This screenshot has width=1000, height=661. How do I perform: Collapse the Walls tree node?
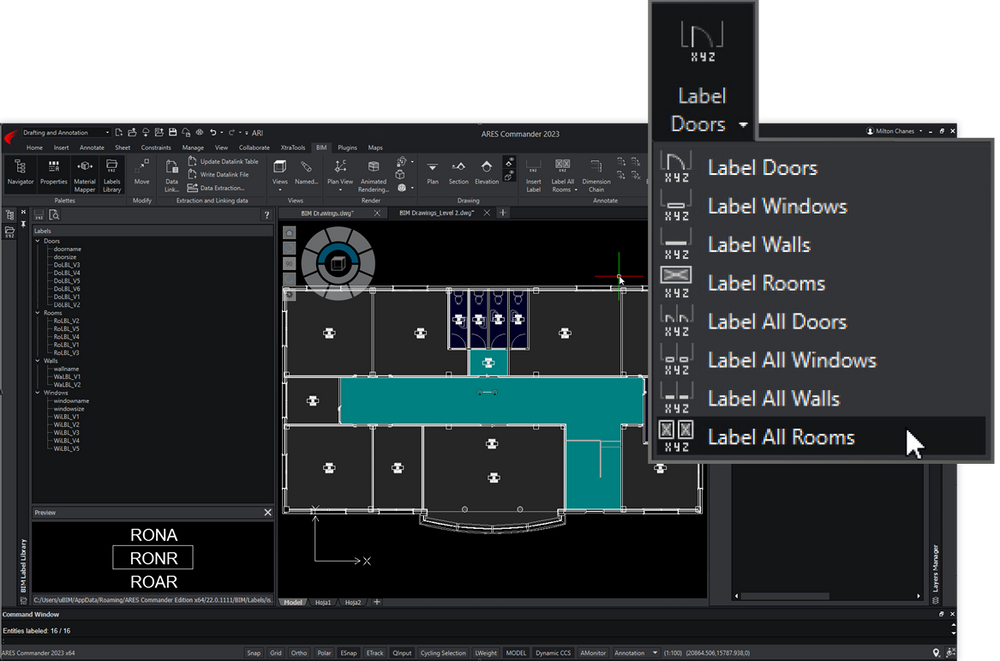point(38,360)
